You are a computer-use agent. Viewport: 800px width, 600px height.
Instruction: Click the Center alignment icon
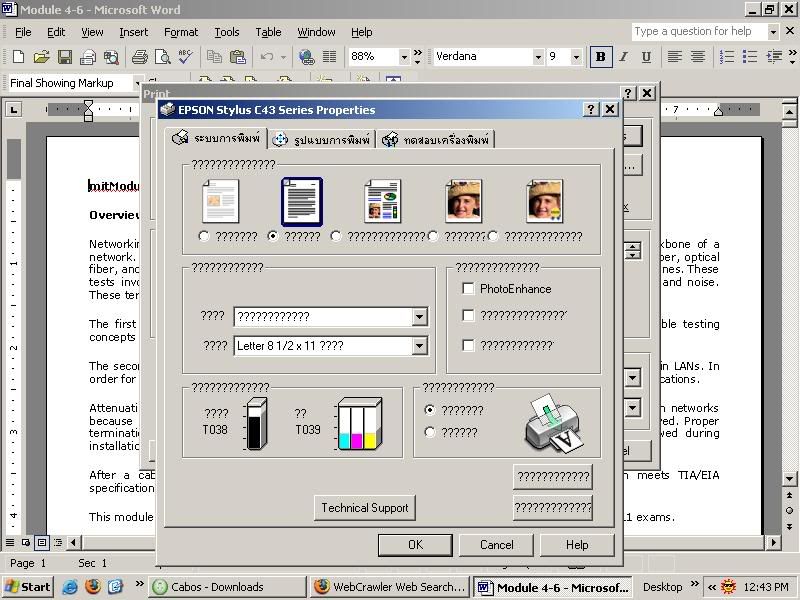(x=697, y=57)
